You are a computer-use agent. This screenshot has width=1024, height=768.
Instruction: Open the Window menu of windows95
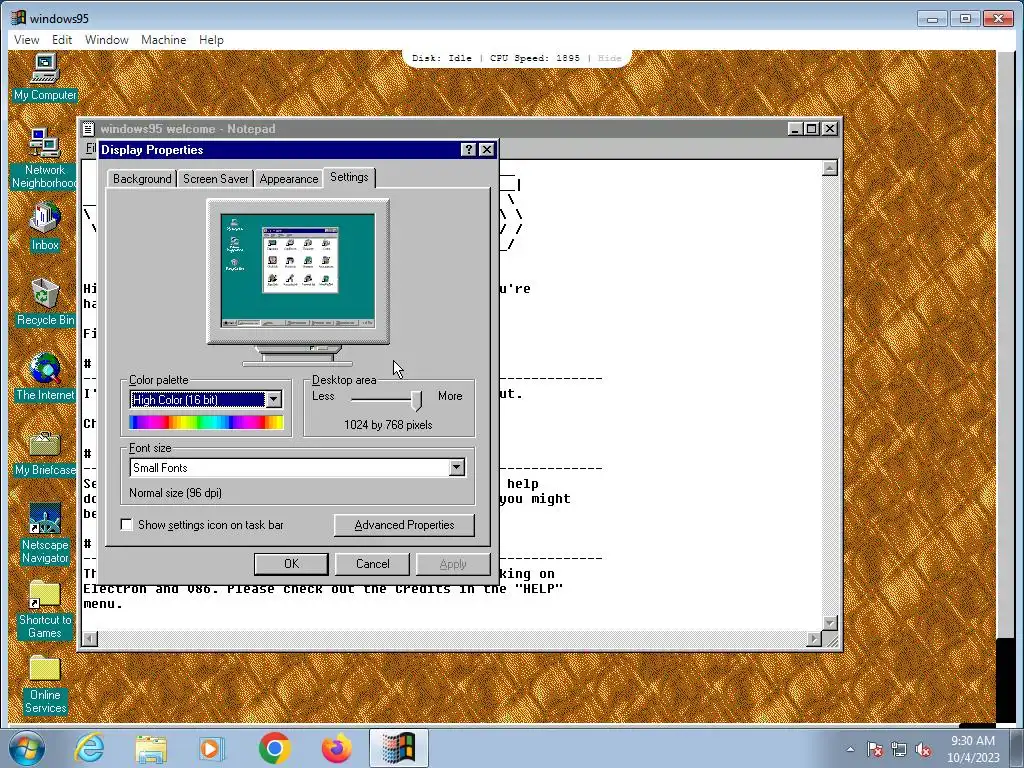tap(106, 40)
